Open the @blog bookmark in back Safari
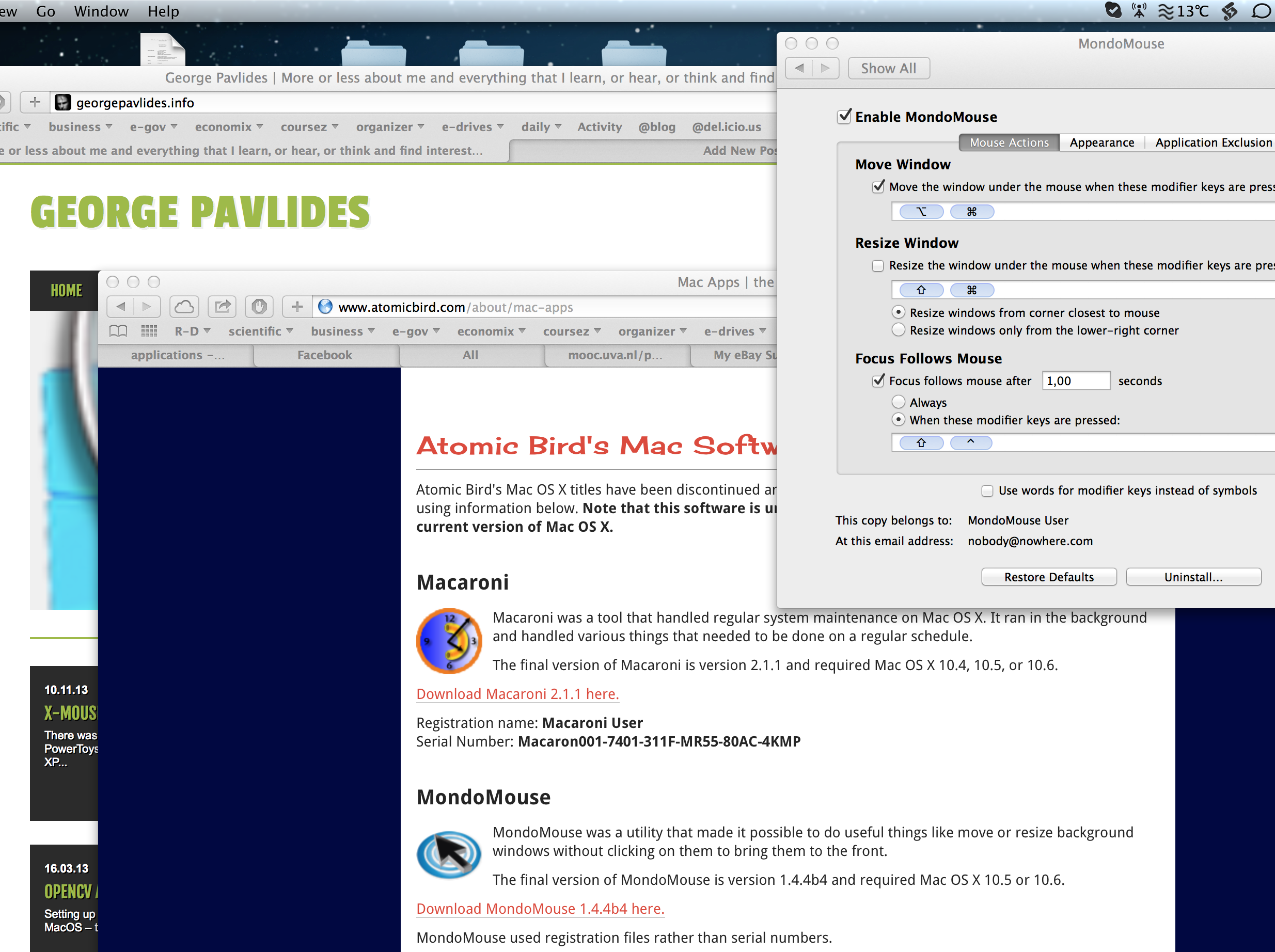This screenshot has width=1275, height=952. 656,127
